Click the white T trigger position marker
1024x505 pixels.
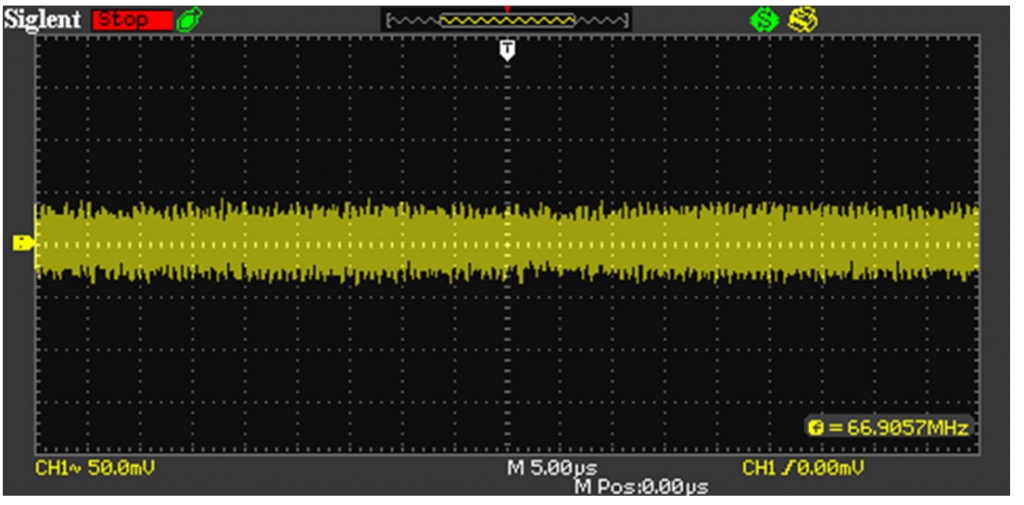(508, 50)
